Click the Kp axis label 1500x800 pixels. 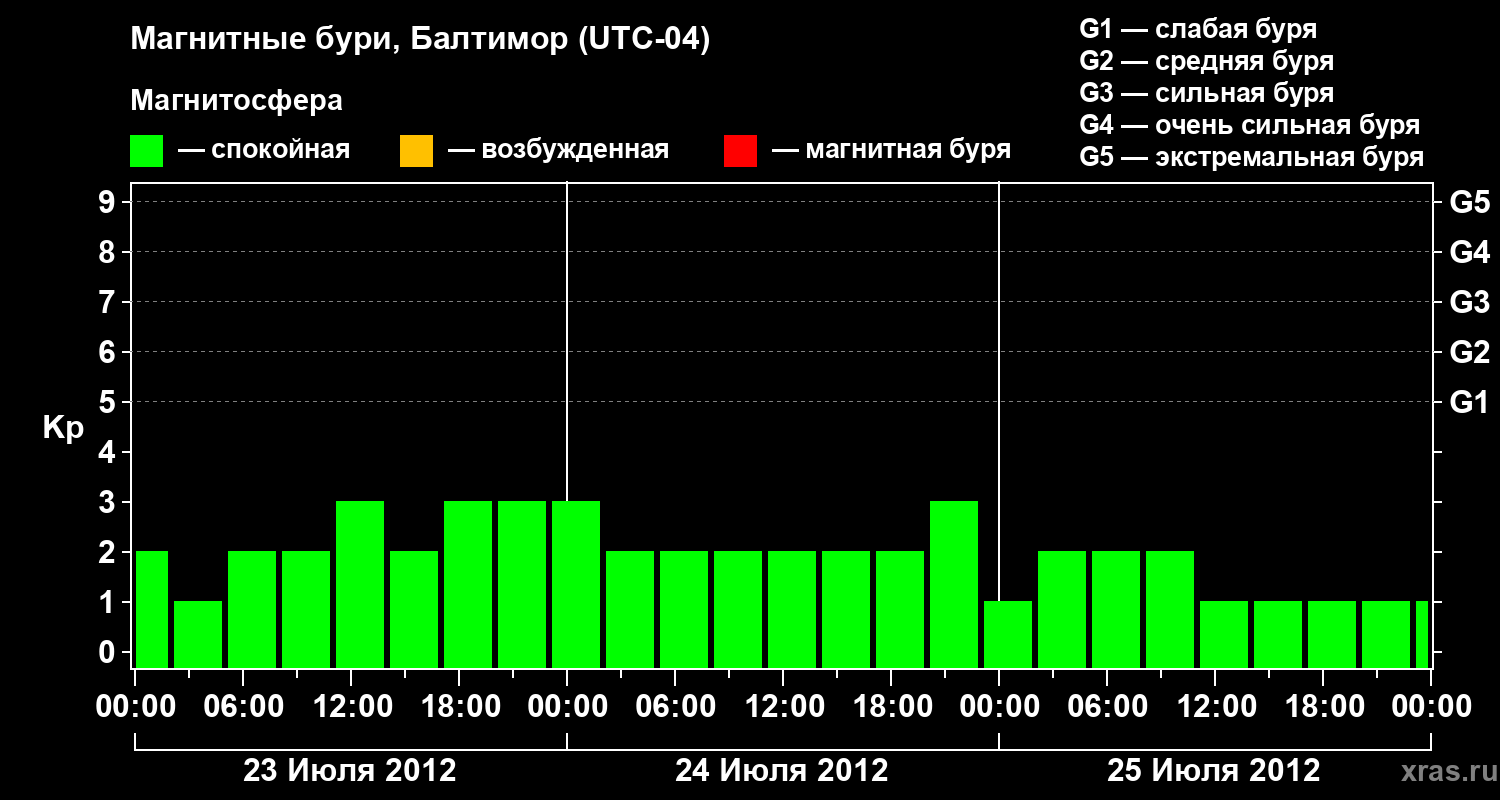[x=63, y=429]
